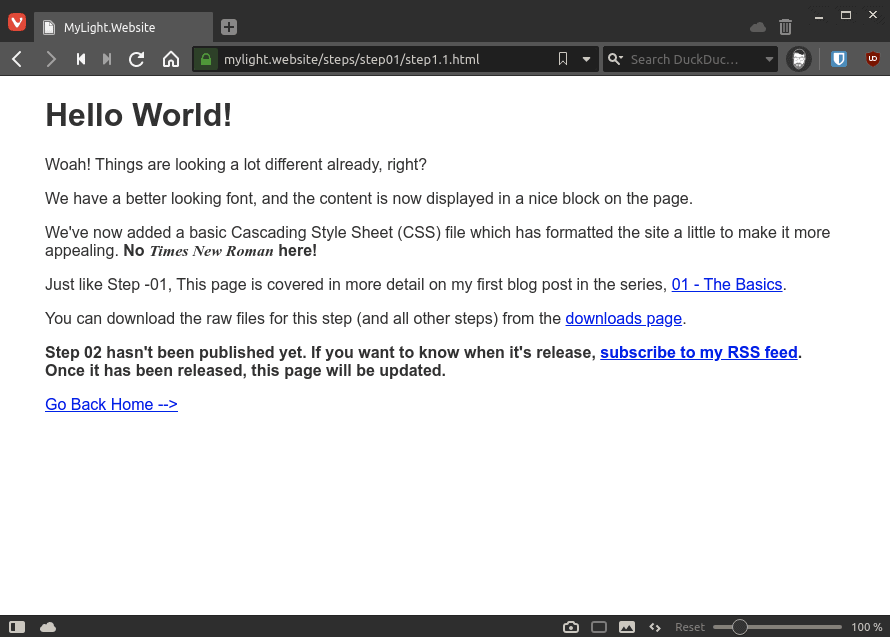Select the MyLight.Website tab
This screenshot has height=637, width=890.
[120, 27]
